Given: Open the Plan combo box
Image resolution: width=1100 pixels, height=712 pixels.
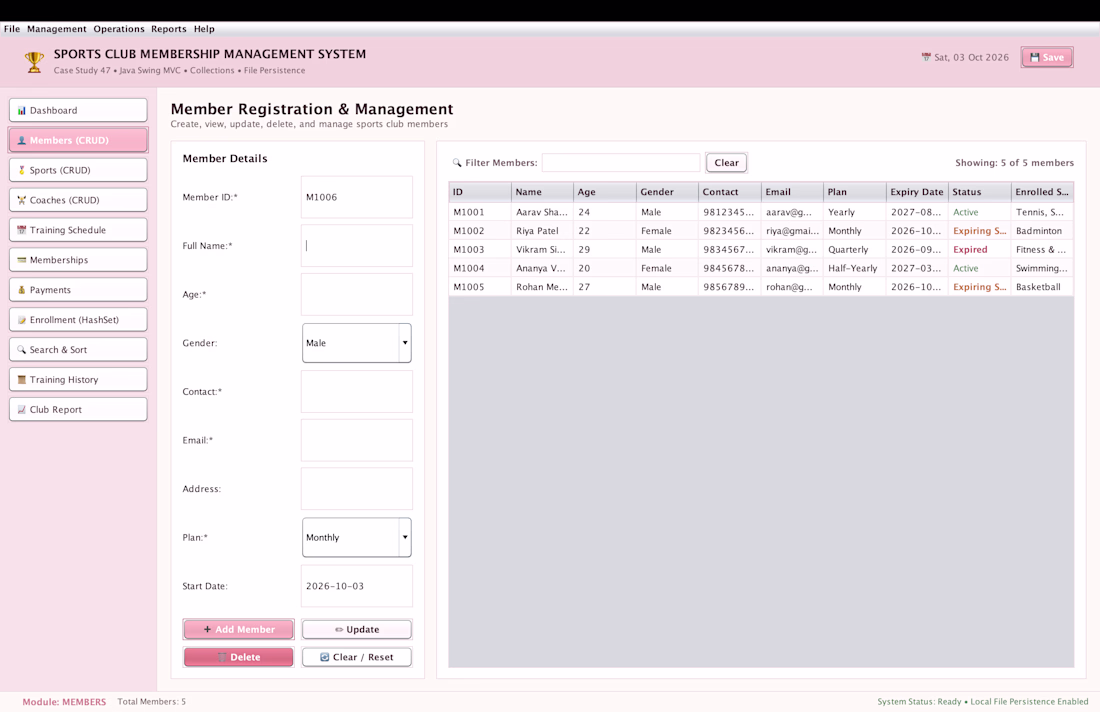Looking at the screenshot, I should (x=356, y=537).
